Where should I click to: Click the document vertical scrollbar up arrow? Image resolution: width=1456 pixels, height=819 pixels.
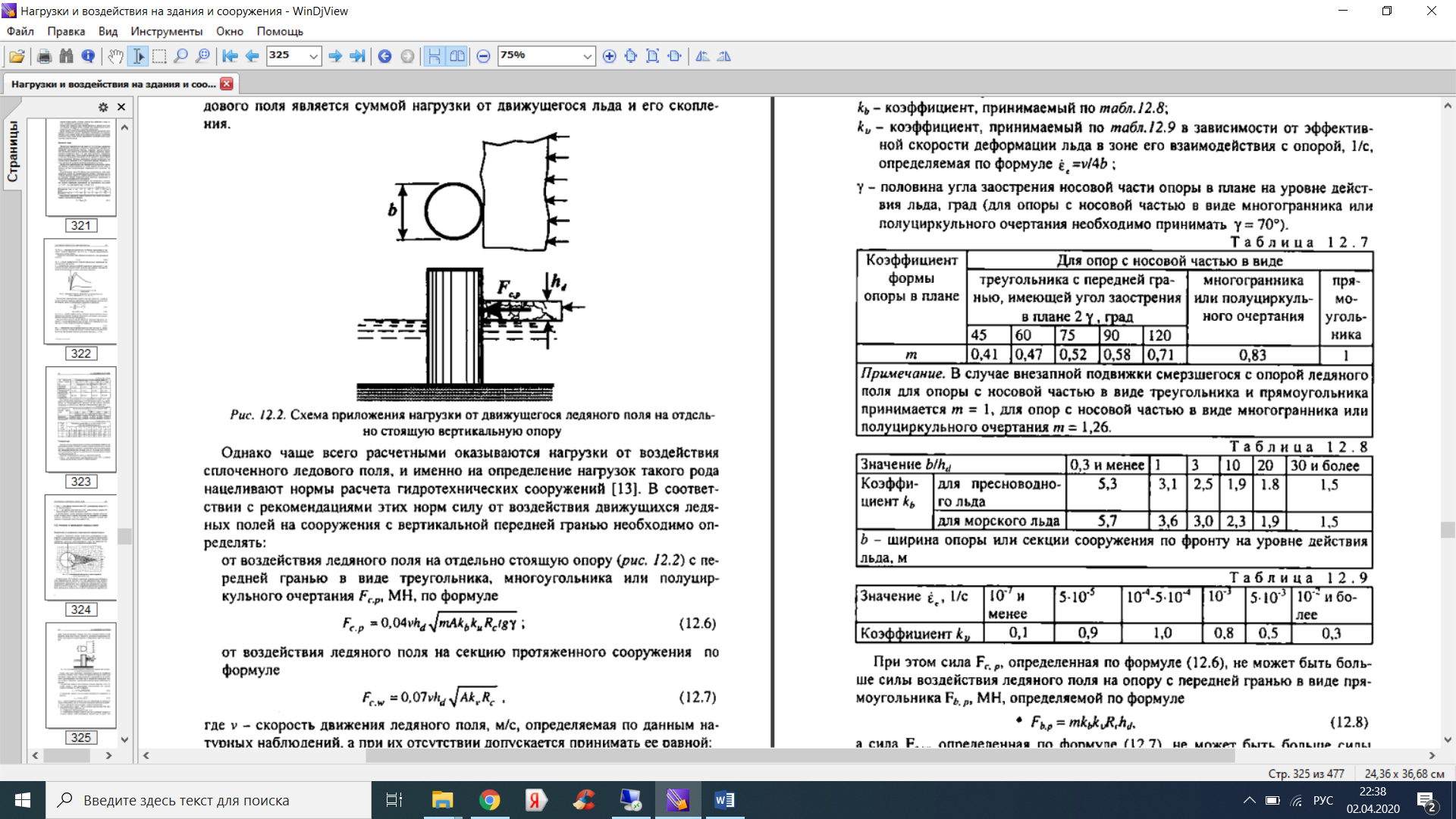click(x=1448, y=105)
